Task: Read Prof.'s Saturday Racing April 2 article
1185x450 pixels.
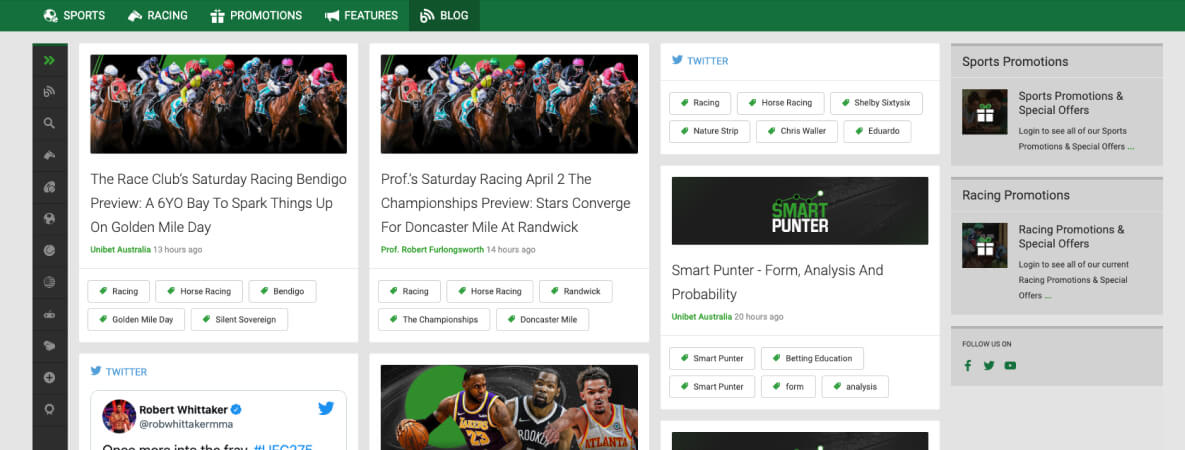Action: pos(506,203)
